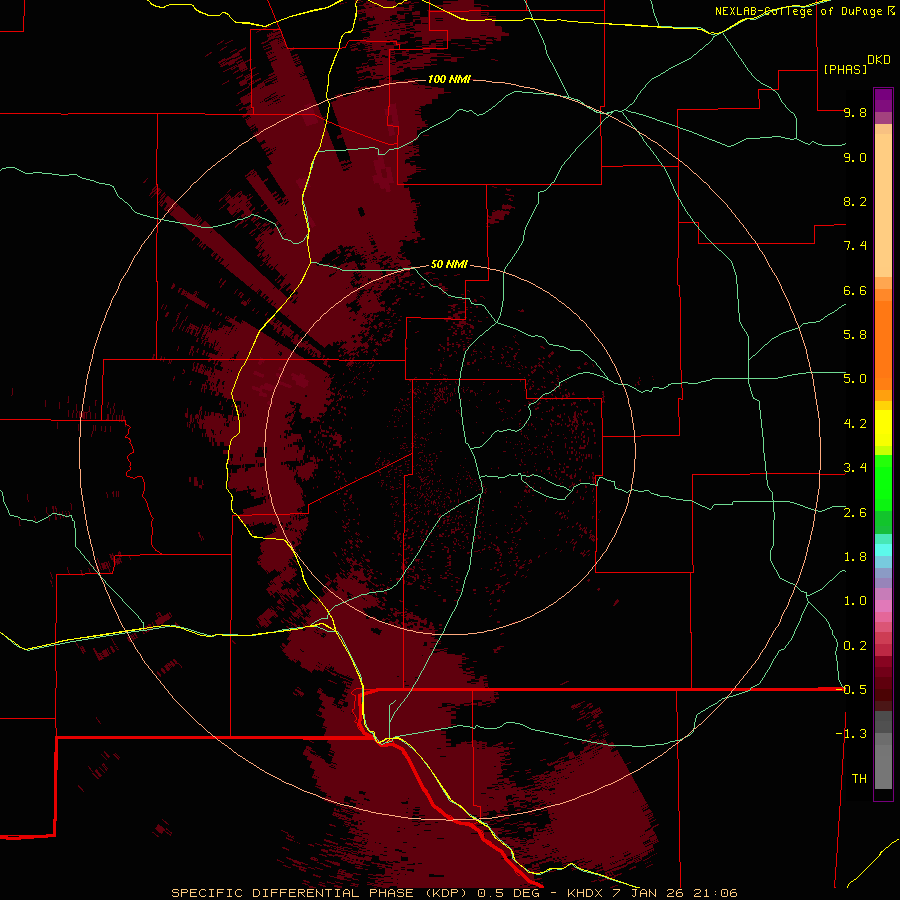Click the 9.0 value on the color scale
900x900 pixels.
click(x=855, y=157)
